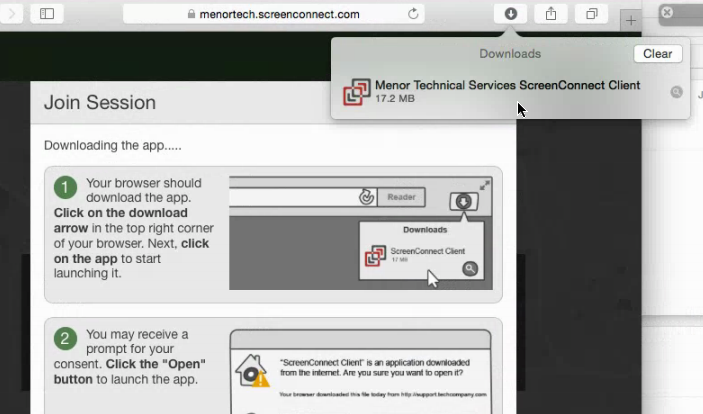Open the Share button in Safari toolbar
The height and width of the screenshot is (414, 703).
551,14
